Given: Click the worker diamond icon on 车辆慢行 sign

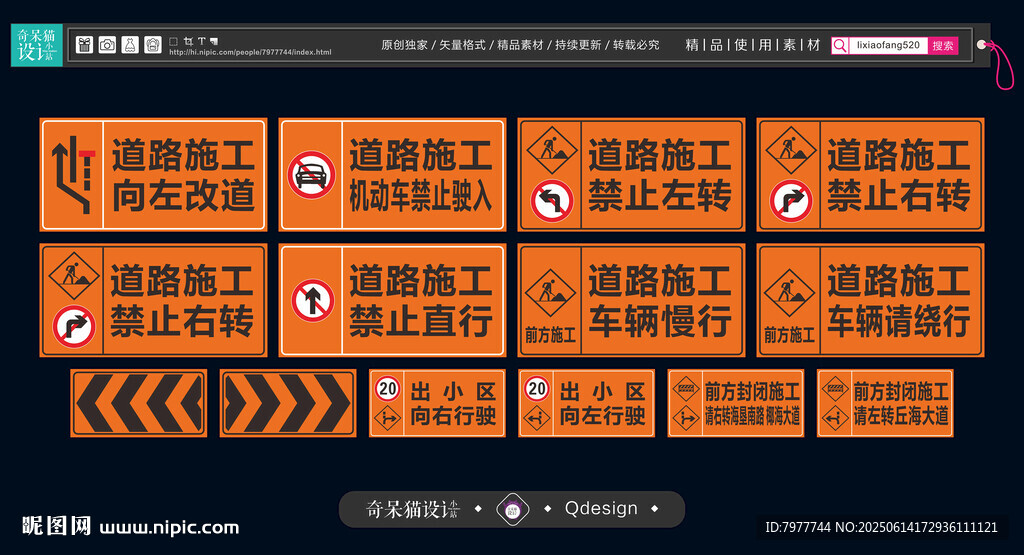Looking at the screenshot, I should [550, 293].
